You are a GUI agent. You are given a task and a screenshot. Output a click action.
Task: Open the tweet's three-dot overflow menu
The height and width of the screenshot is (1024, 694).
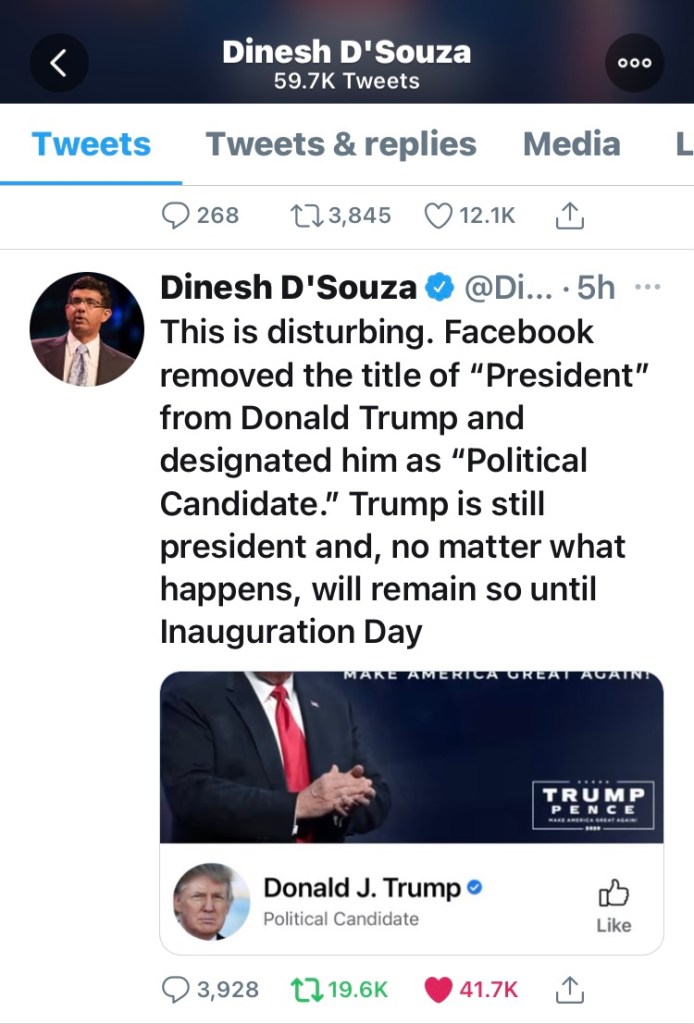click(x=647, y=288)
